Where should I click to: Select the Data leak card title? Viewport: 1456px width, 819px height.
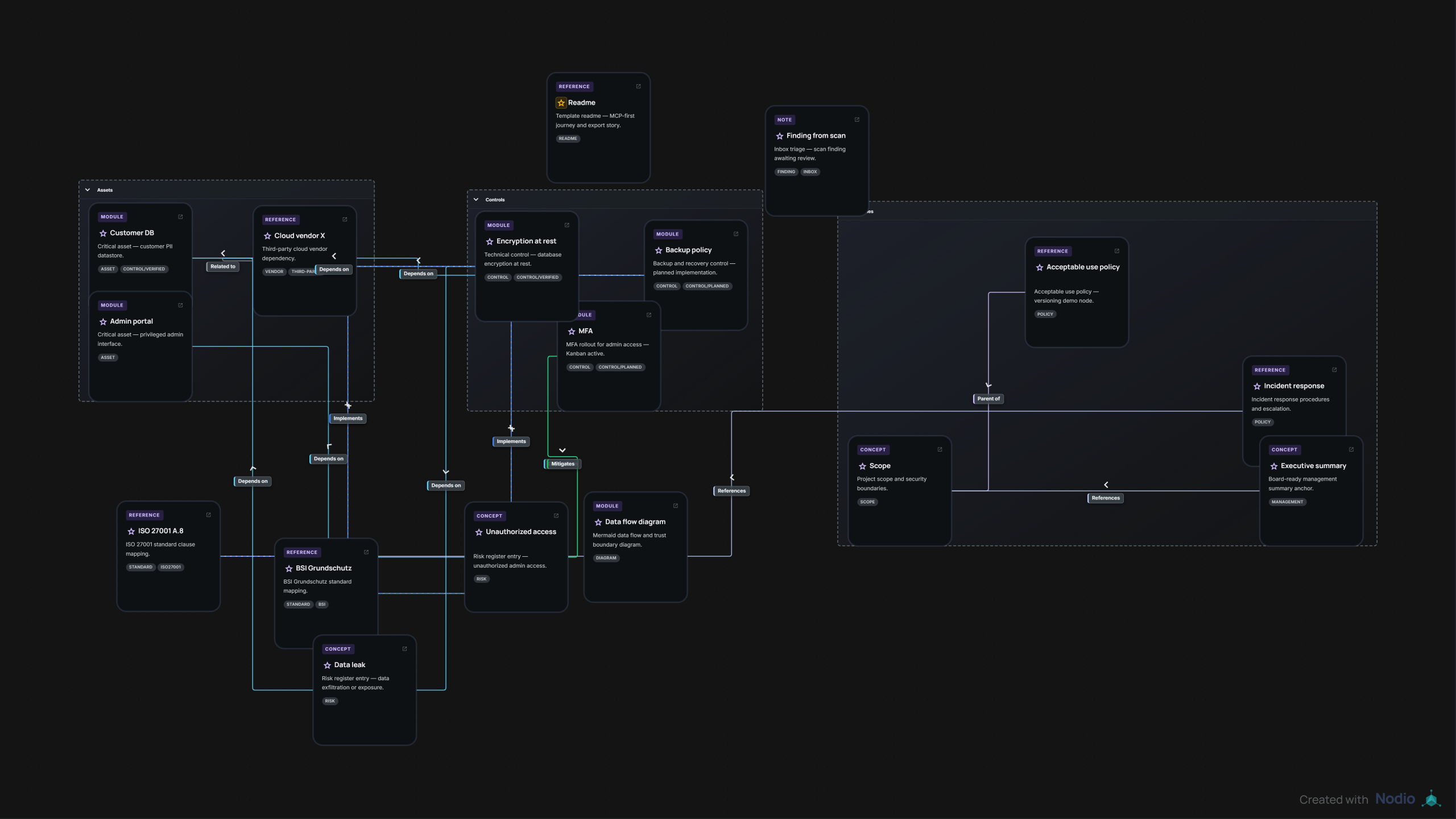click(350, 665)
